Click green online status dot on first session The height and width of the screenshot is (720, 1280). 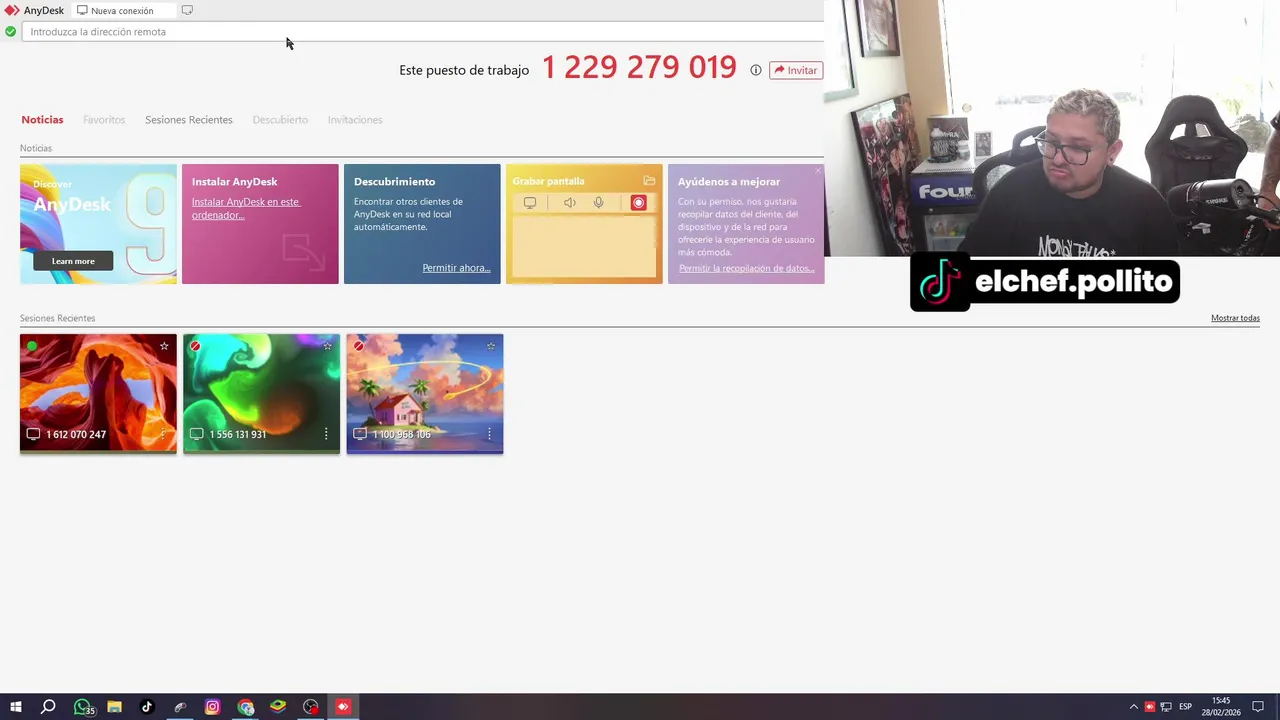coord(32,346)
